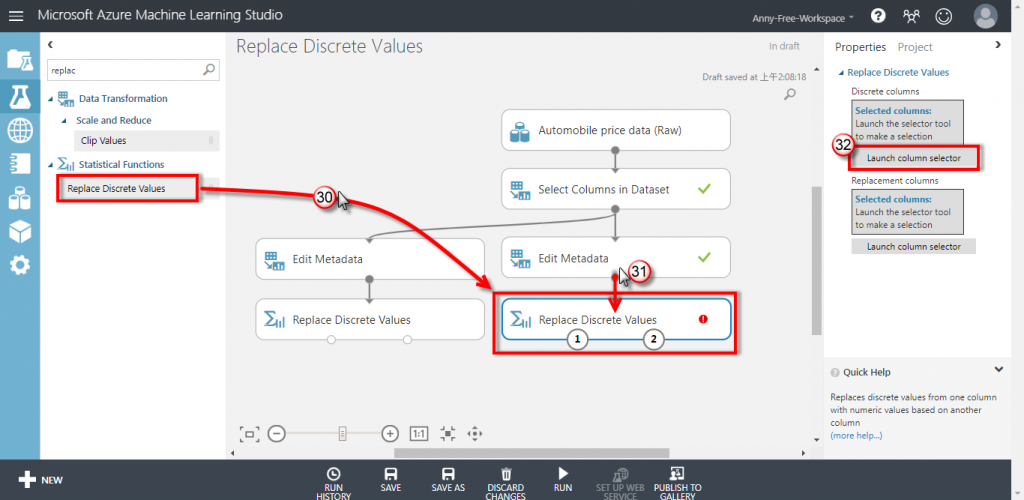Click the Help question mark icon

pos(878,16)
